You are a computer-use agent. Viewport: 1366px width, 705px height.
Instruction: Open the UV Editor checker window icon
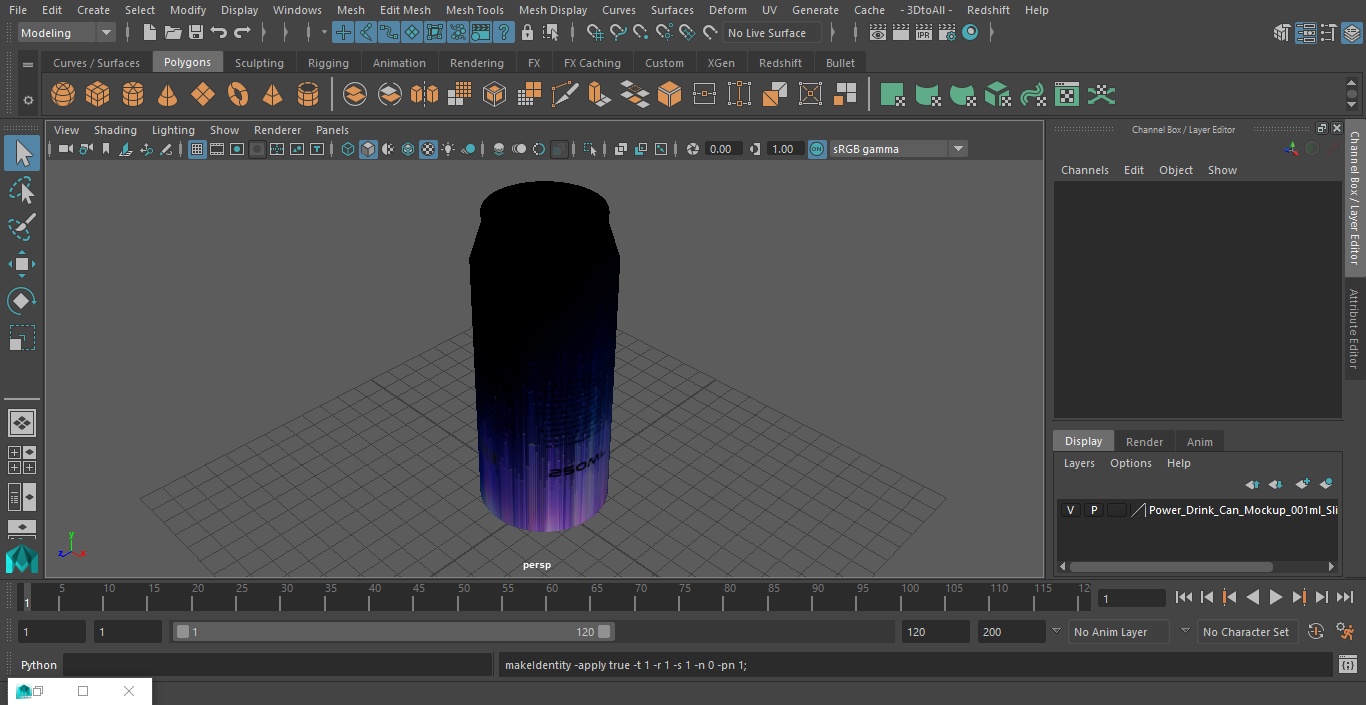click(1067, 95)
